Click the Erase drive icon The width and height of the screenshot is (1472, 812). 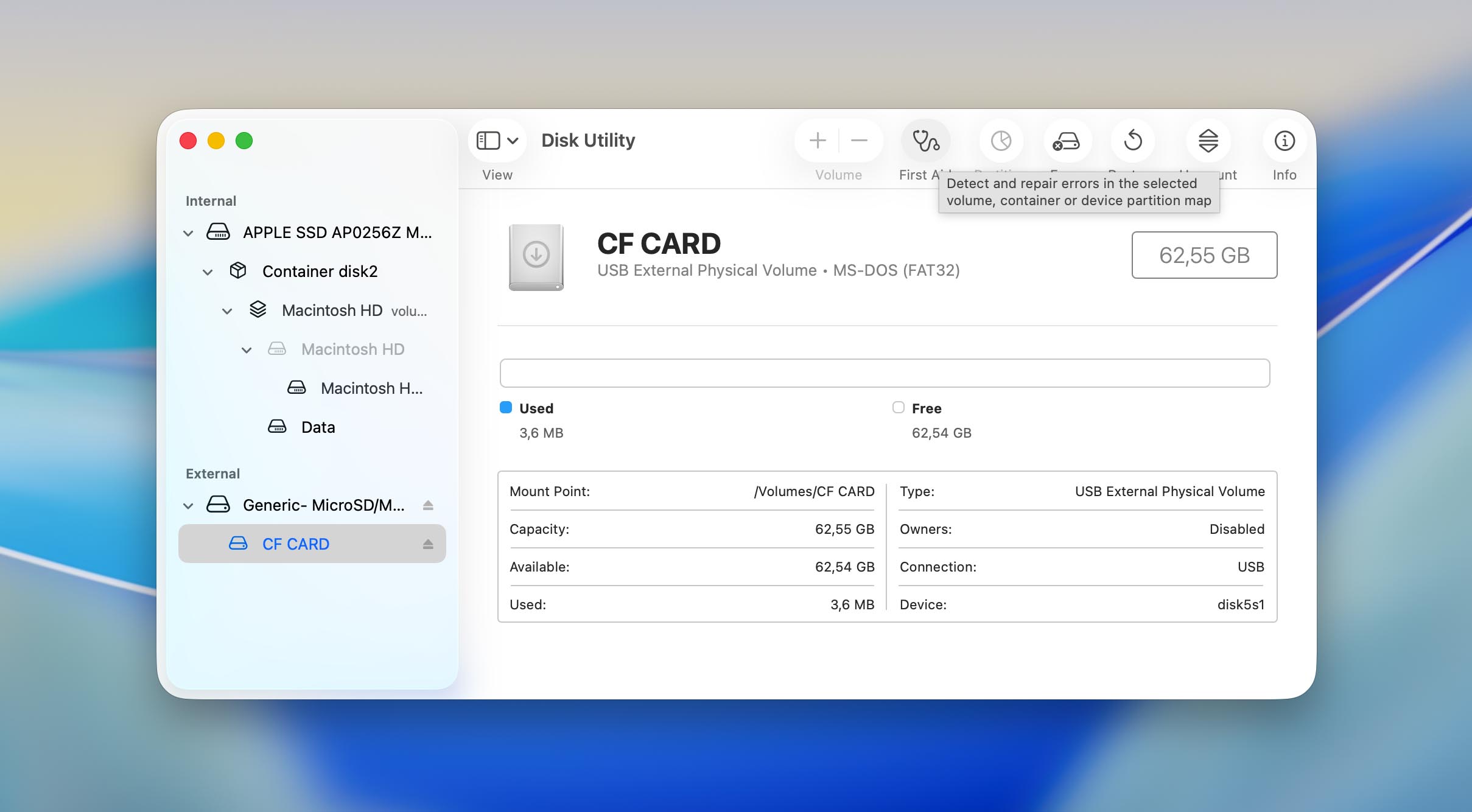point(1067,141)
